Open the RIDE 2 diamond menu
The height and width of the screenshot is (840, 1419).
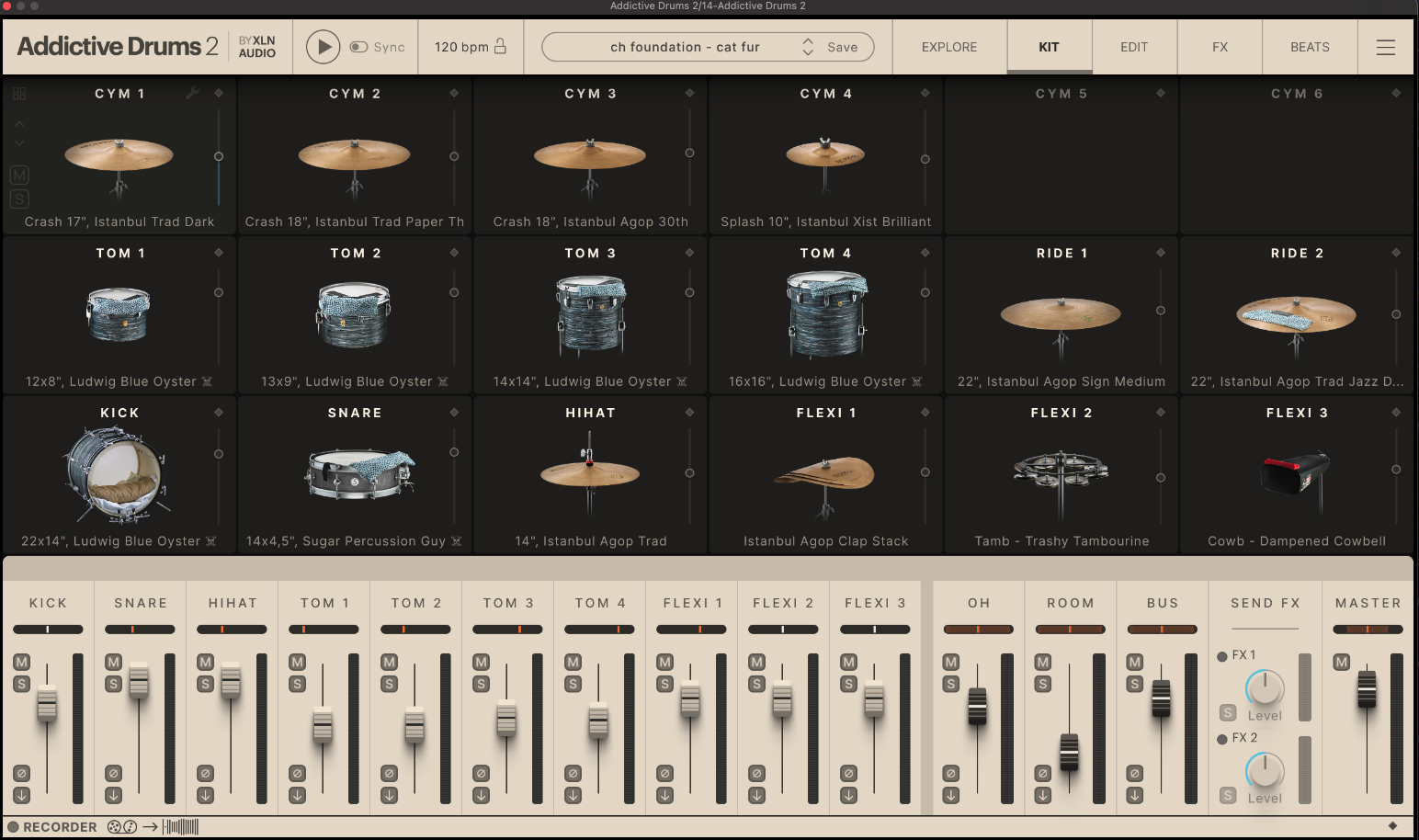pos(1396,253)
